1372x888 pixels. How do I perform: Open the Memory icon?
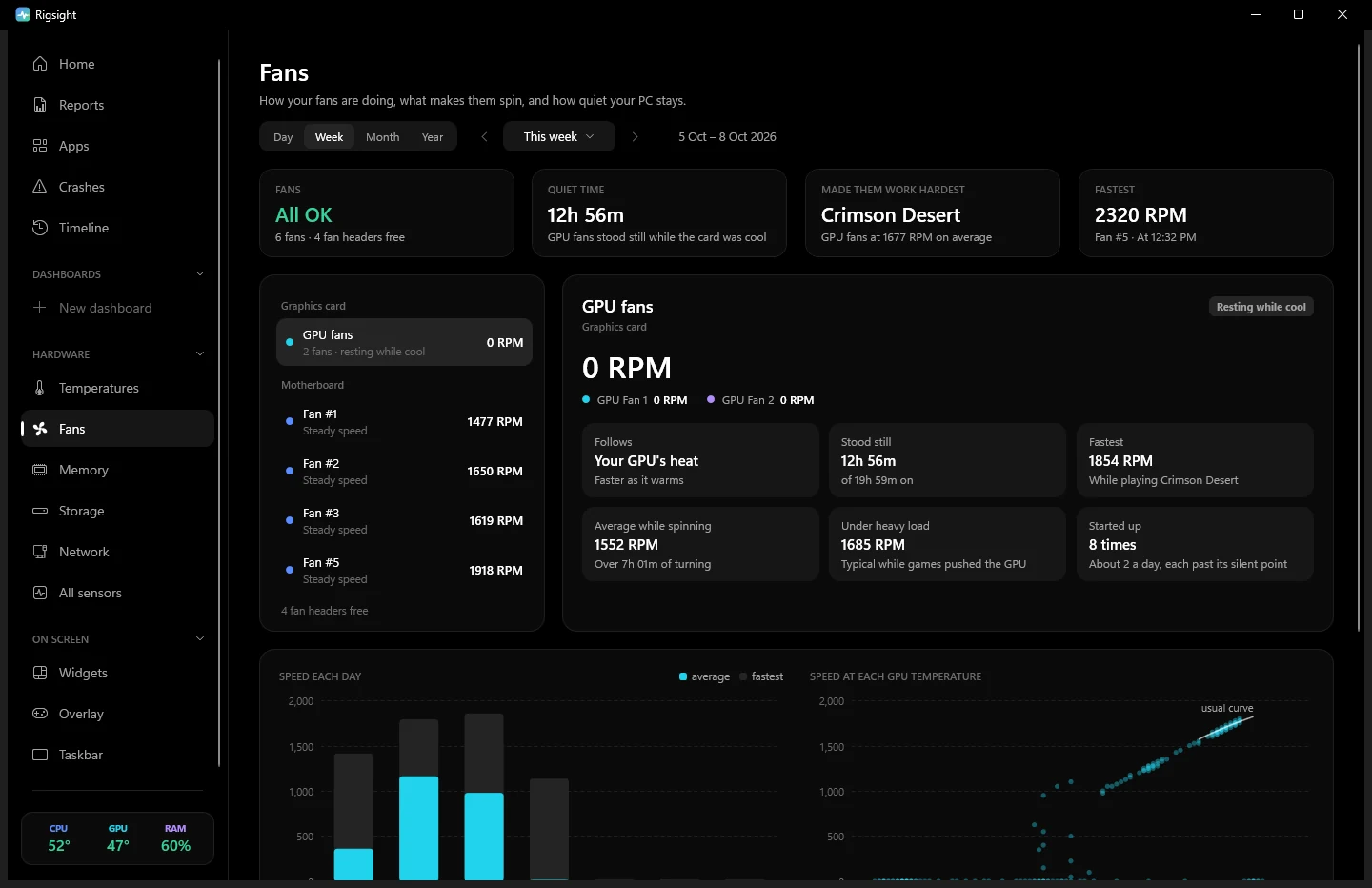pyautogui.click(x=40, y=470)
